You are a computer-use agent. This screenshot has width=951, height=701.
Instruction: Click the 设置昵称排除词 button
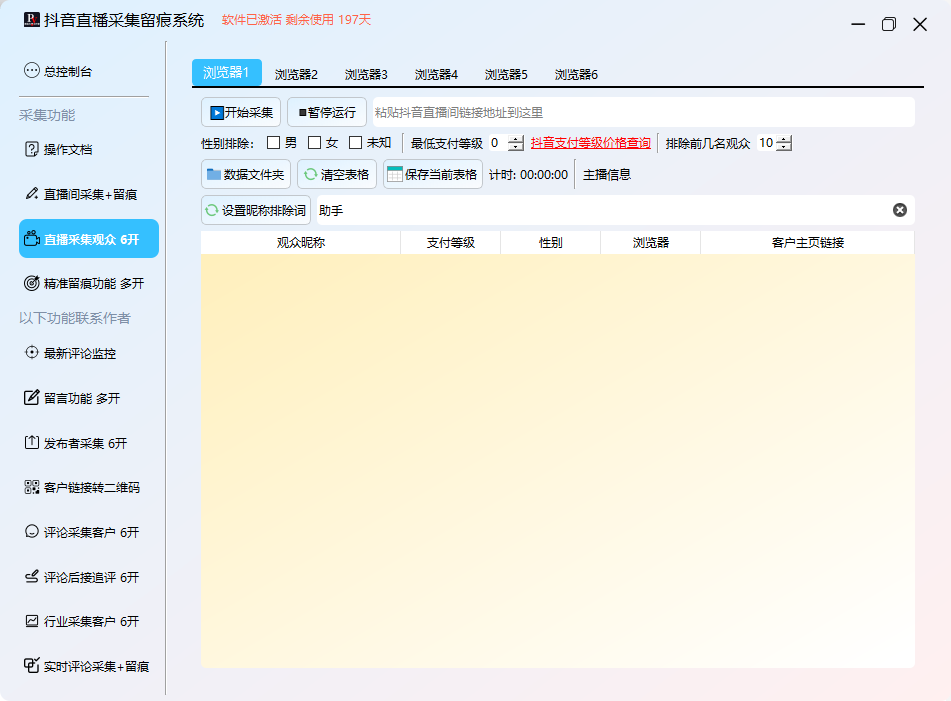point(256,210)
